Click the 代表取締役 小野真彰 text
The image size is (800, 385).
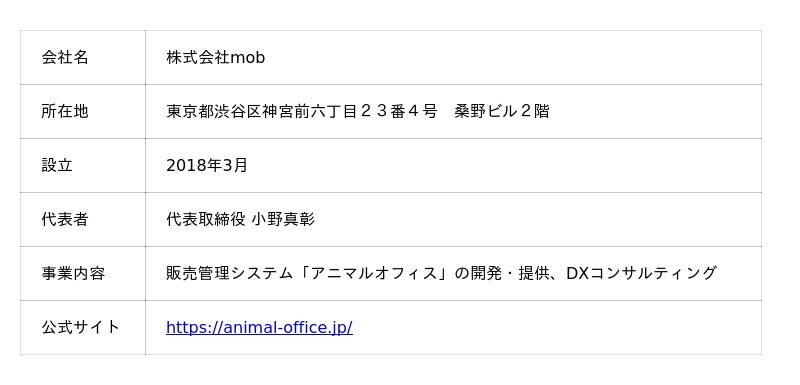coord(240,220)
